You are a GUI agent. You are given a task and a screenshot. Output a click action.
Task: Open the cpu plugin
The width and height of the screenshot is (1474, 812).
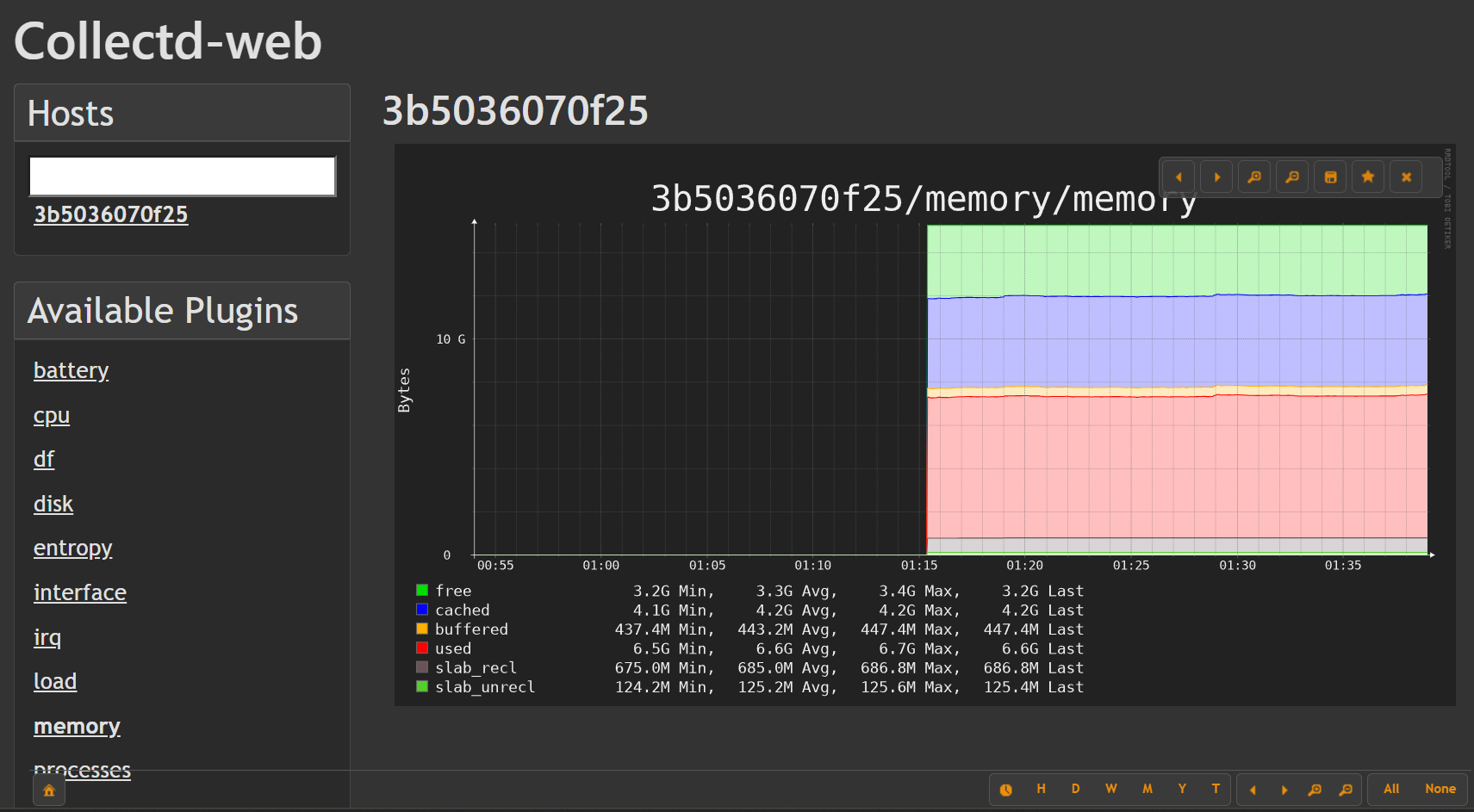pyautogui.click(x=52, y=415)
